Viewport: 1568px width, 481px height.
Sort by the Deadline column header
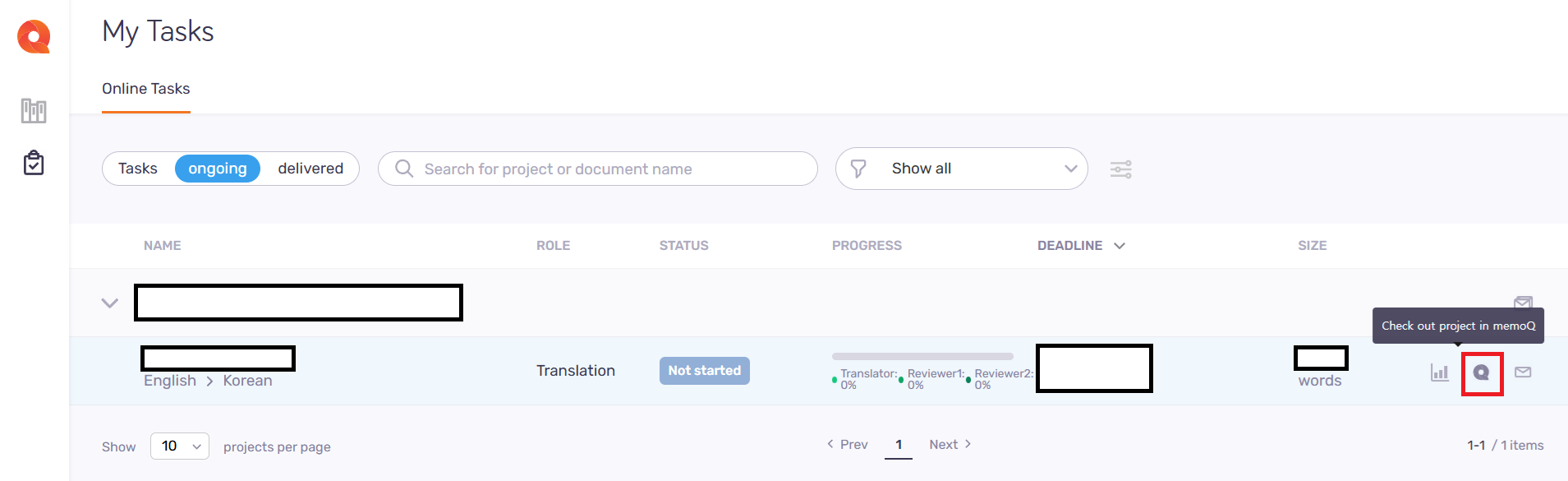tap(1081, 246)
